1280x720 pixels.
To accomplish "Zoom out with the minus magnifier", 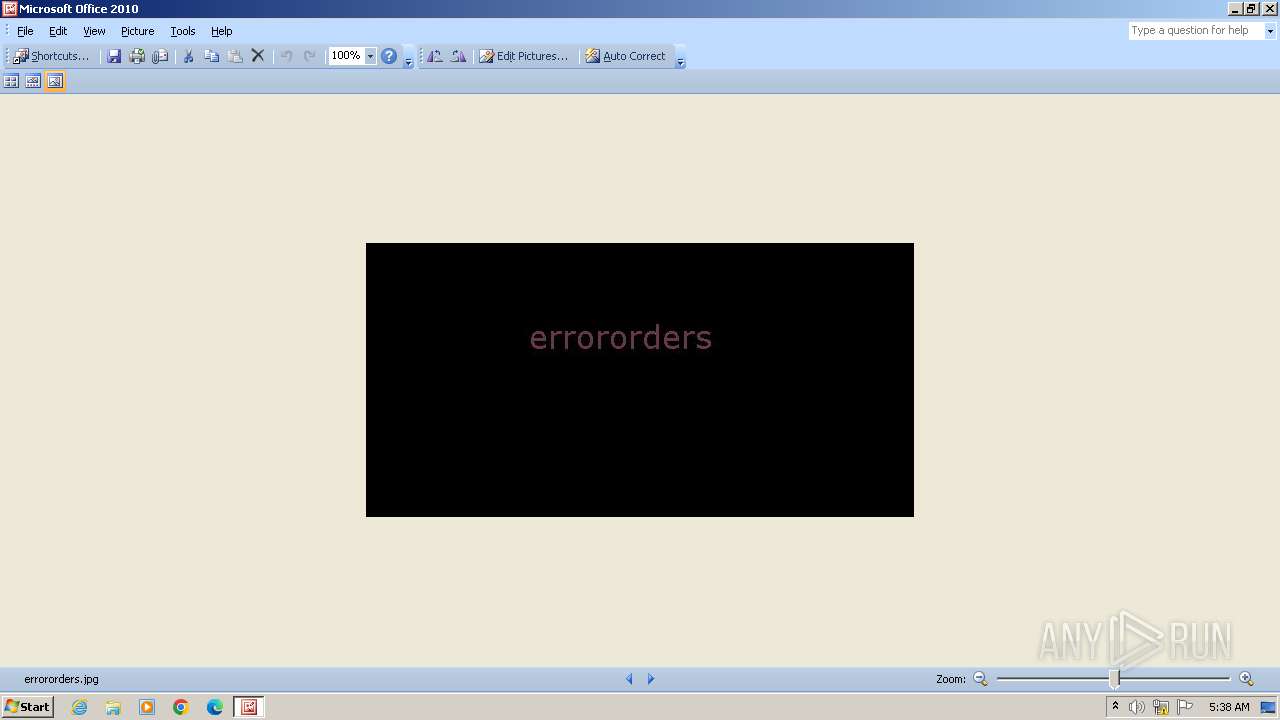I will (980, 679).
